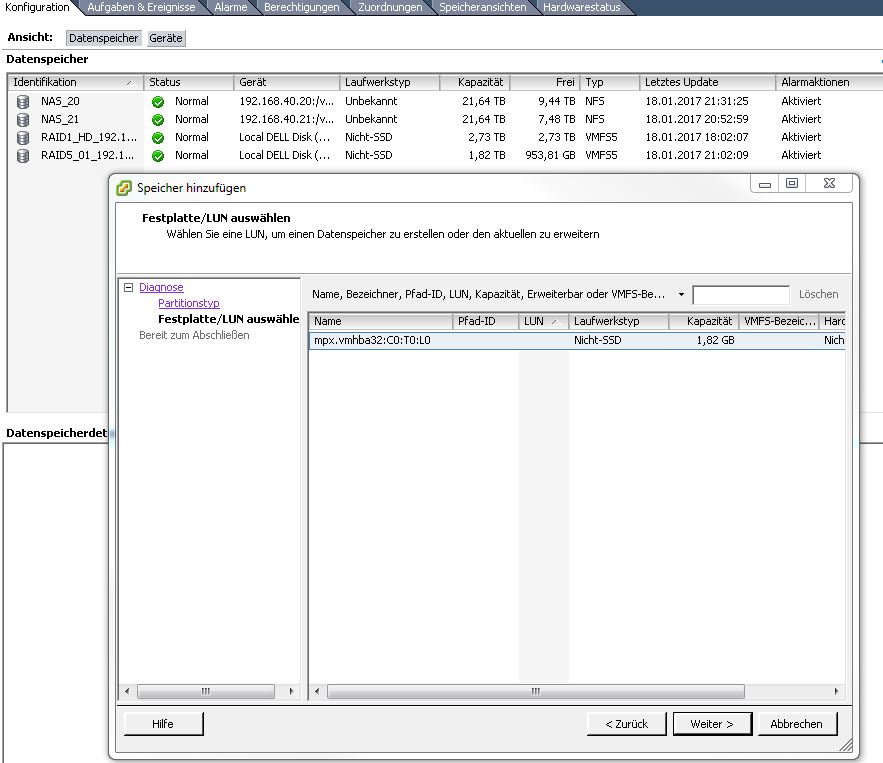Click green status icon for NAS_21 row
Viewport: 883px width, 763px height.
pyautogui.click(x=157, y=120)
